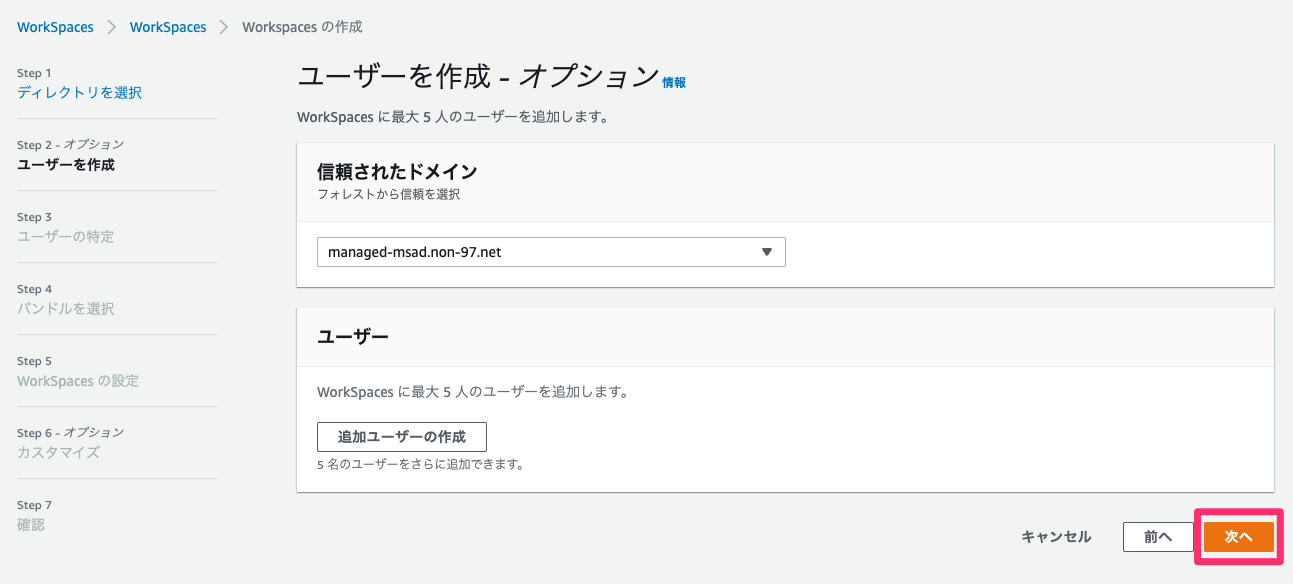This screenshot has height=584, width=1293.
Task: Click the Workspaces の作成 breadcrumb entry
Action: (301, 27)
